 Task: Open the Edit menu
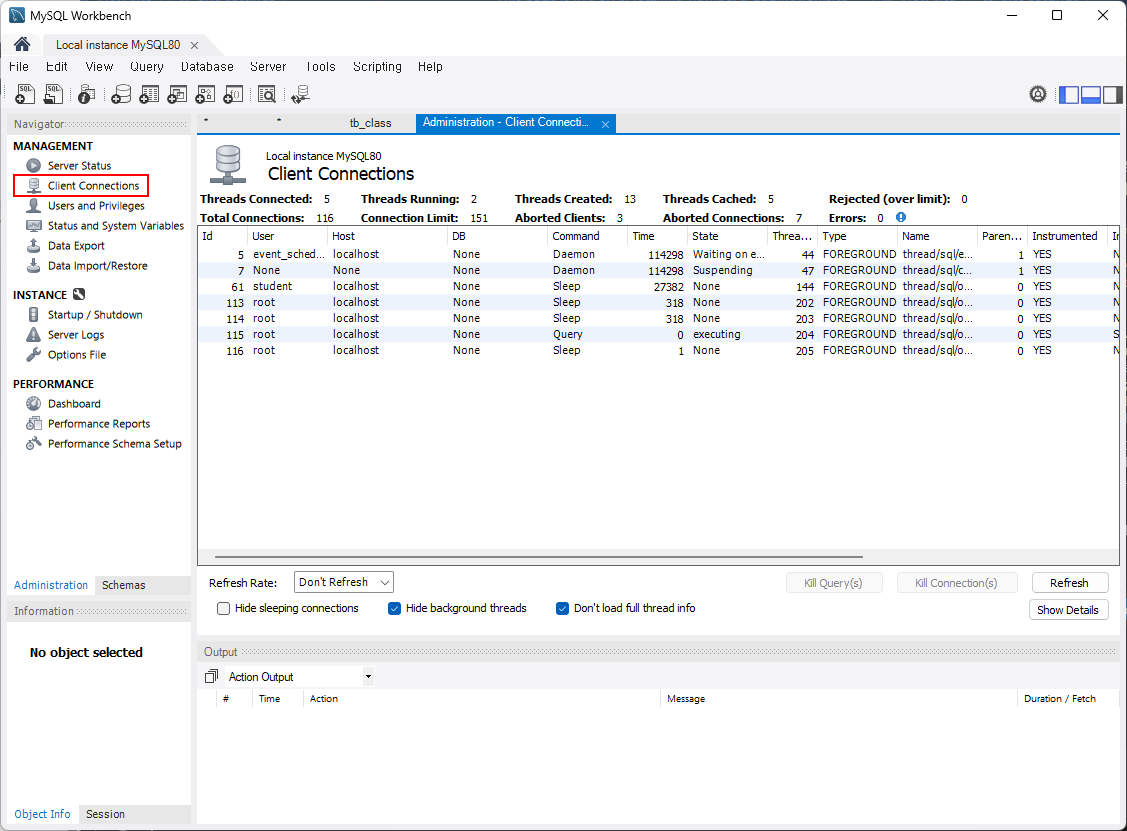tap(57, 67)
